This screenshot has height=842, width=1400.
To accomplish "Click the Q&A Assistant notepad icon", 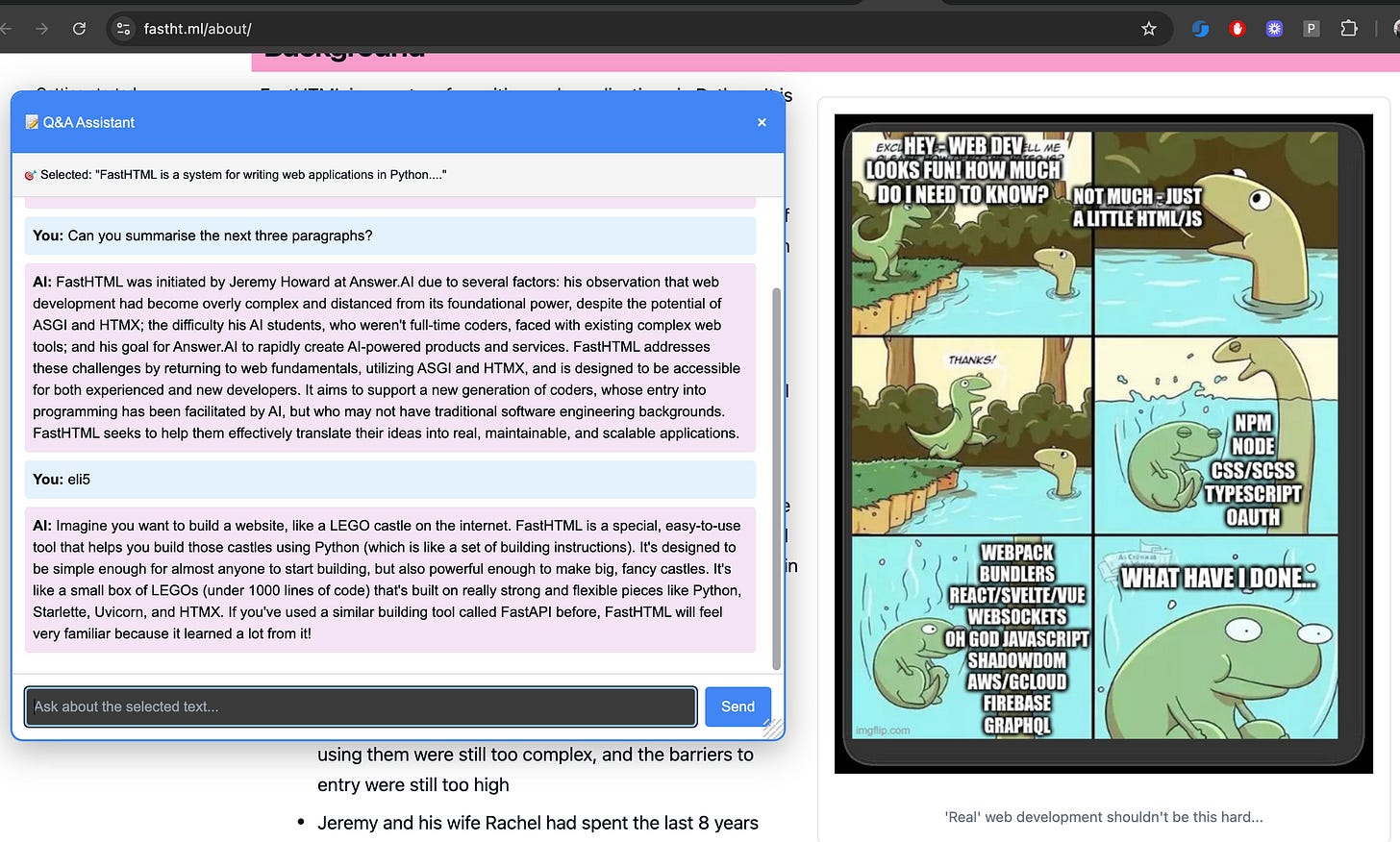I will click(32, 122).
